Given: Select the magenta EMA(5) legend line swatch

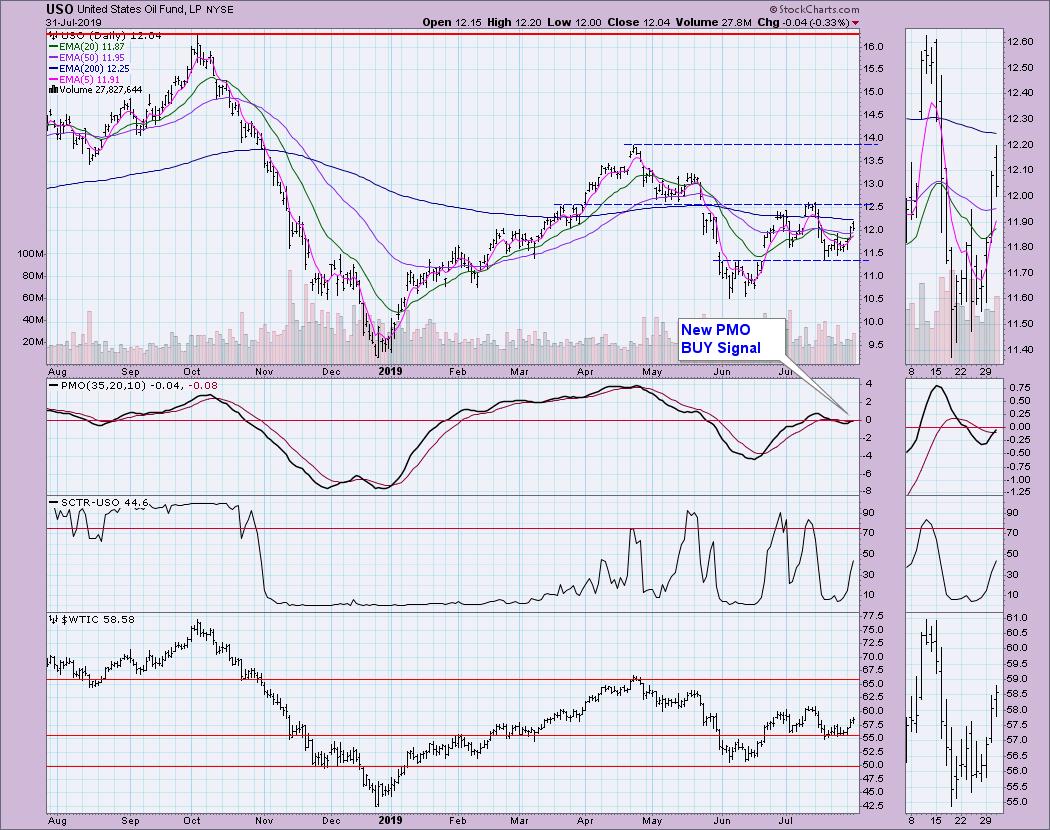Looking at the screenshot, I should [54, 79].
